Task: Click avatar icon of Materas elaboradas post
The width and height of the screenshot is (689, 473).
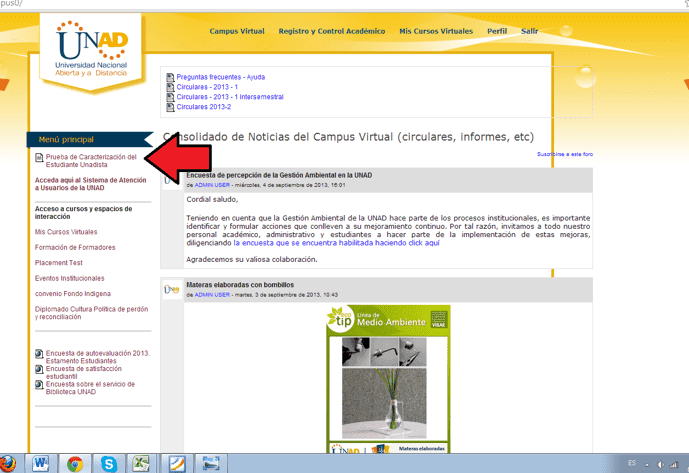Action: 172,289
